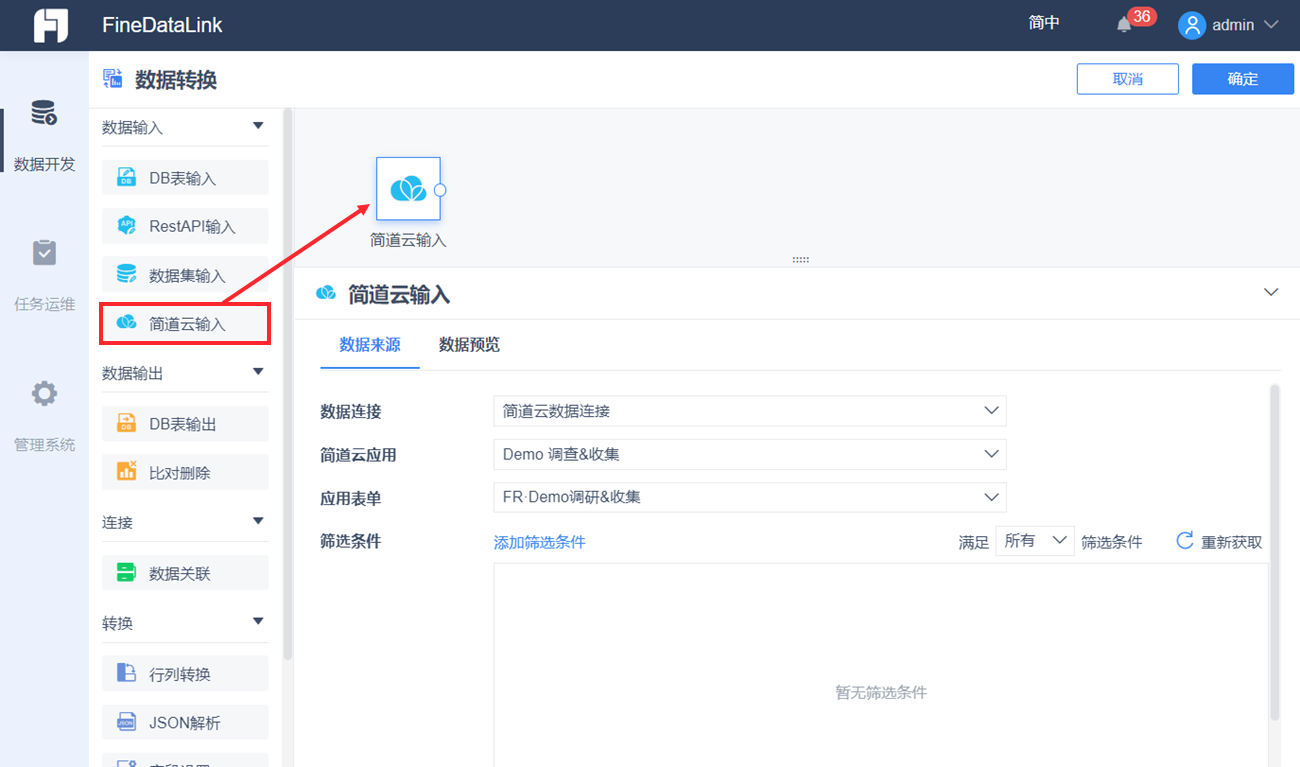Viewport: 1300px width, 767px height.
Task: Select the DB表输入 operator icon
Action: click(x=126, y=178)
